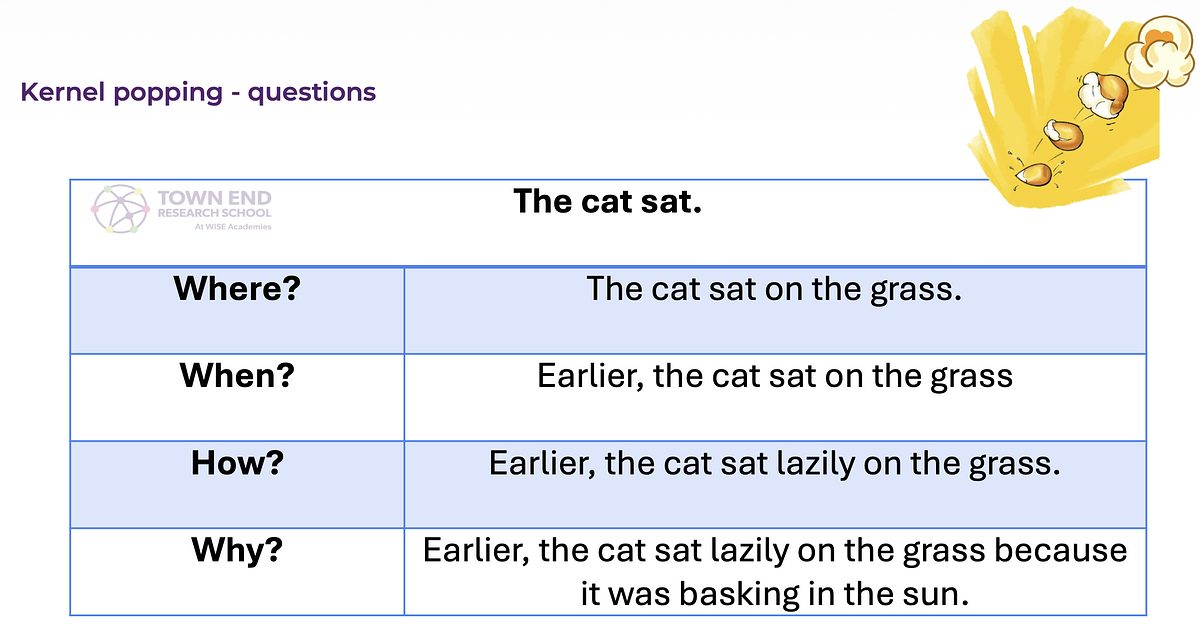Image resolution: width=1200 pixels, height=642 pixels.
Task: Select the slide title 'Kernel popping - questions'
Action: tap(198, 93)
